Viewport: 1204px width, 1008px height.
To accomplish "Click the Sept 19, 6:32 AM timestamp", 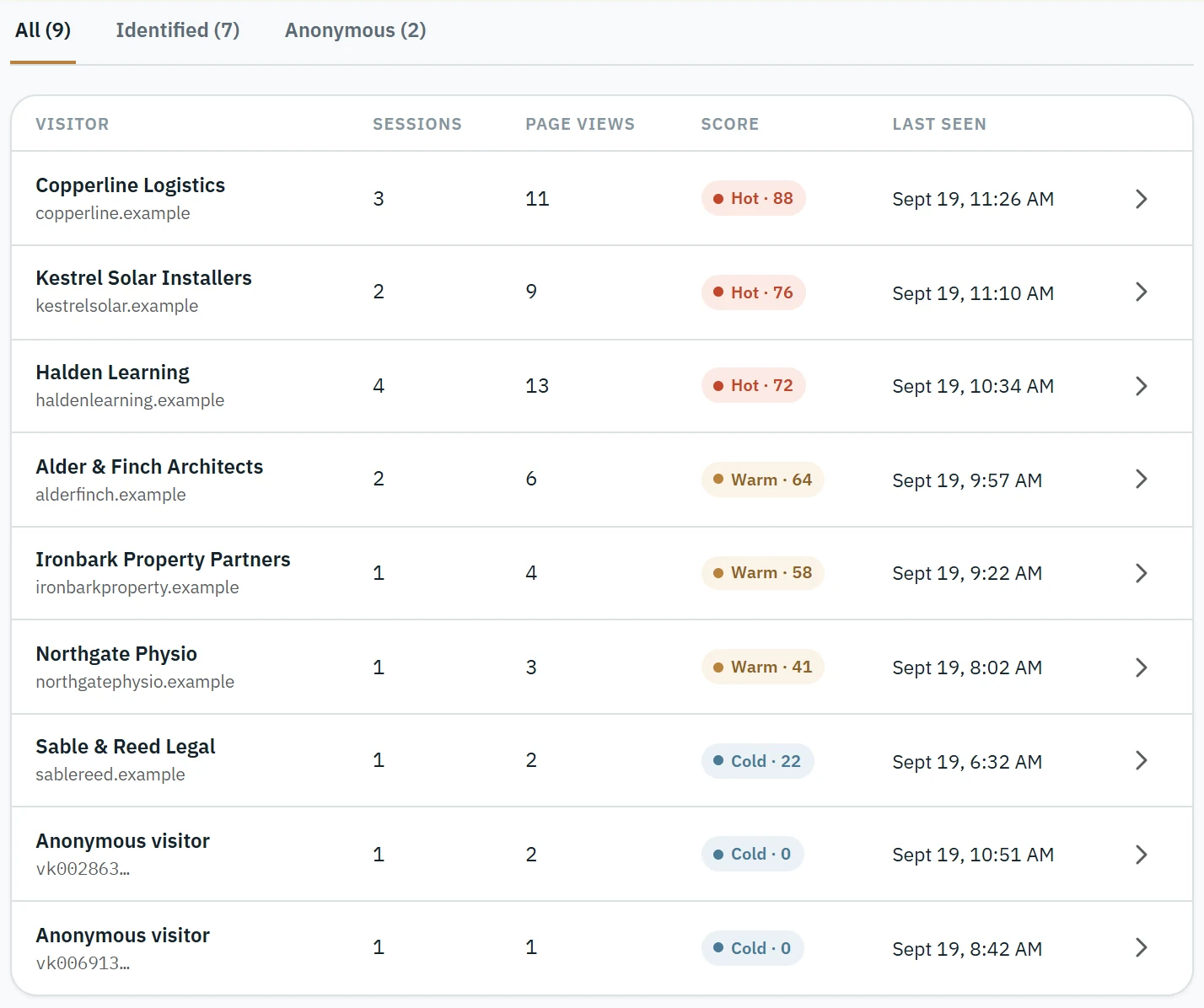I will click(967, 762).
